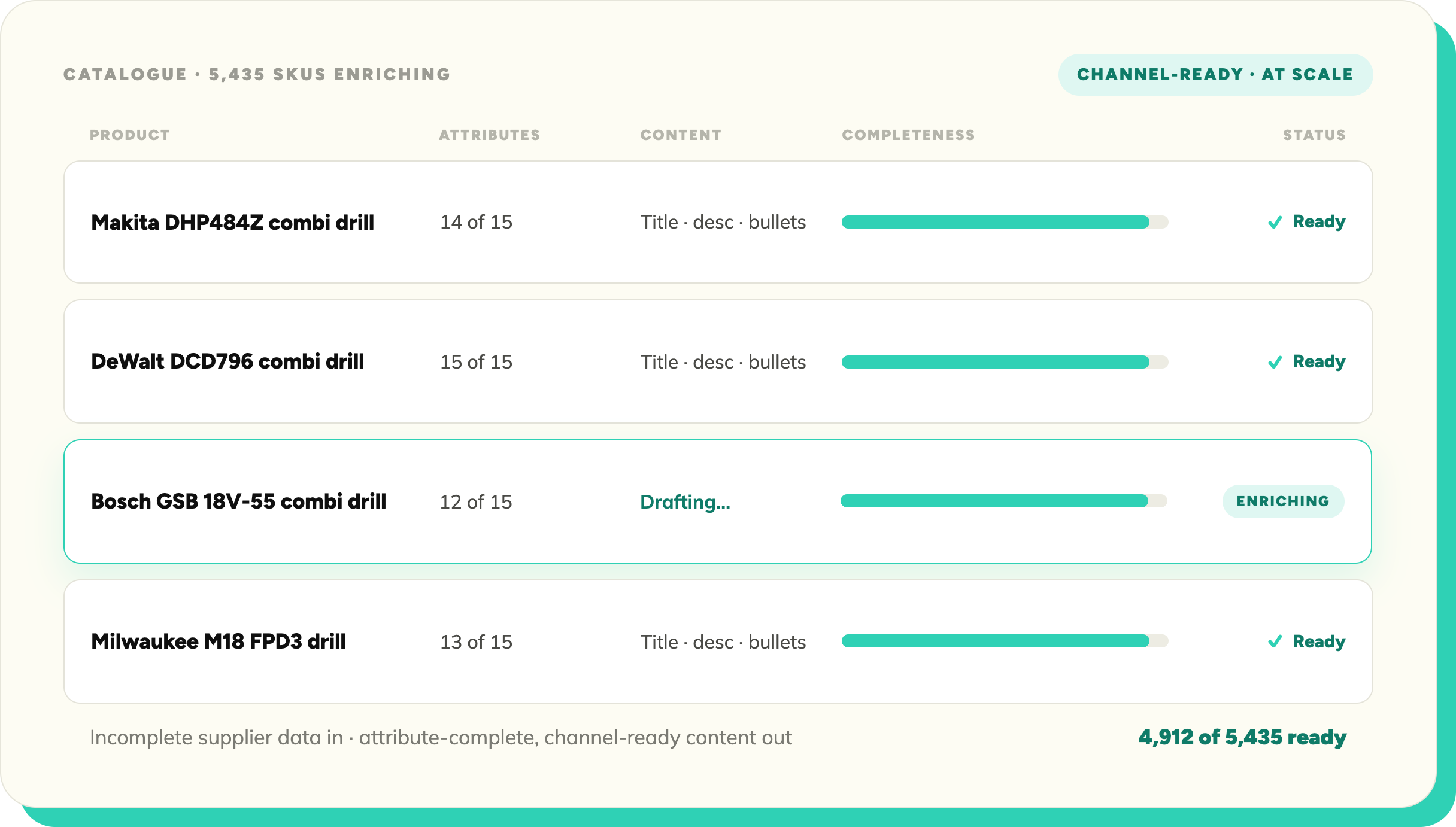Click the 'Drafting...' content text in the Bosch row
Image resolution: width=1456 pixels, height=827 pixels.
tap(685, 502)
